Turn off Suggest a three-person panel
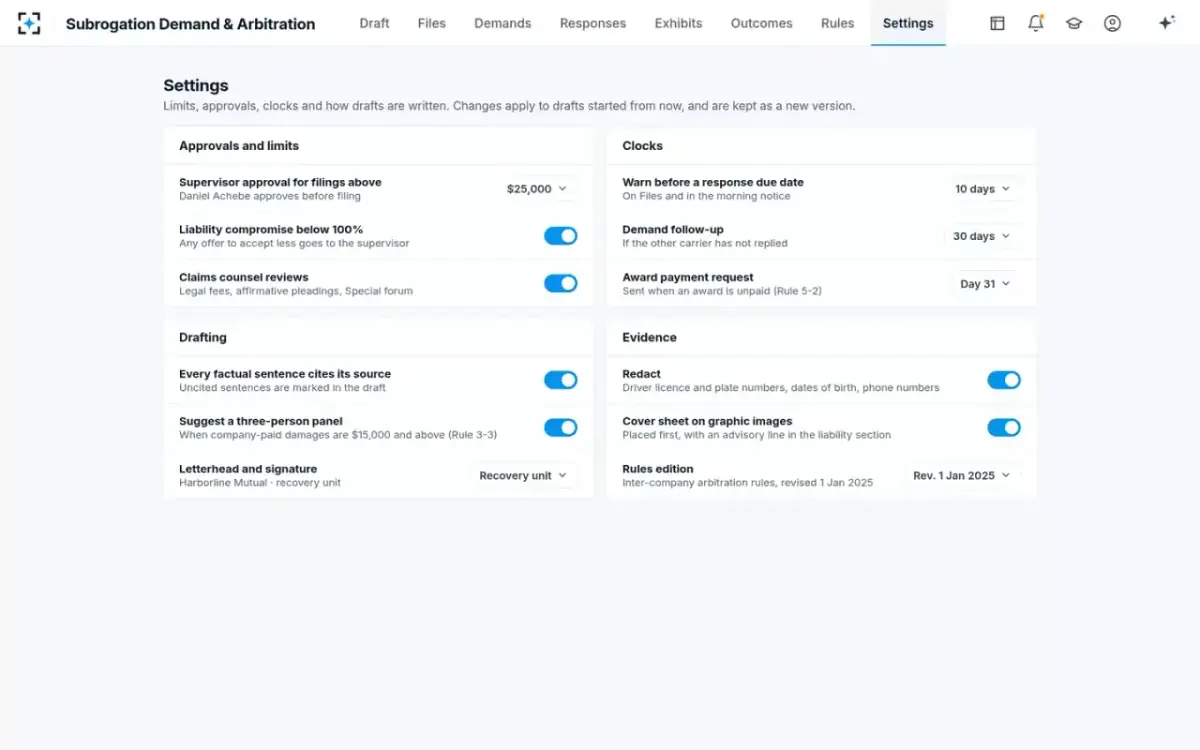 coord(561,428)
